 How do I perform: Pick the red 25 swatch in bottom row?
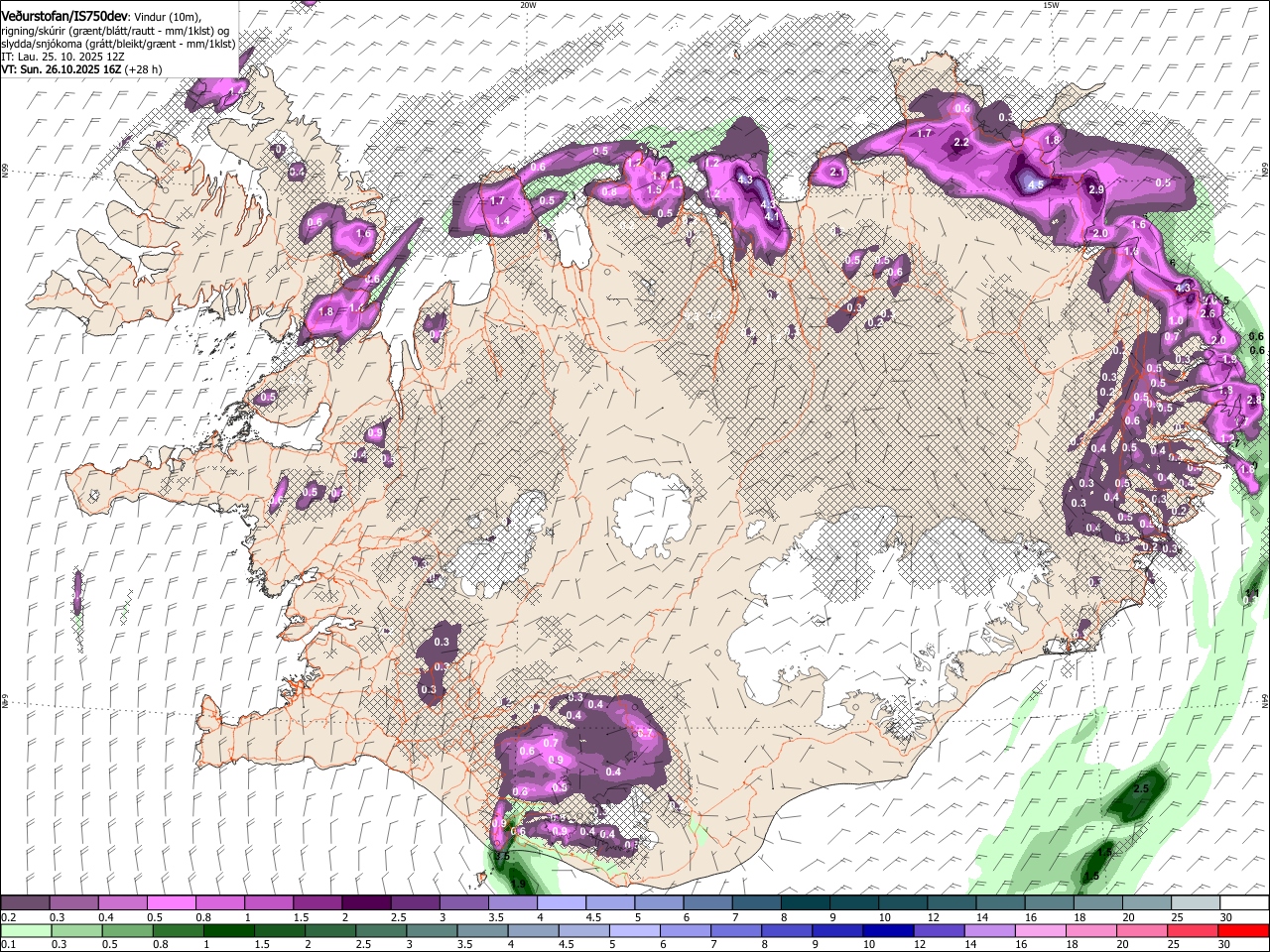pyautogui.click(x=1195, y=930)
